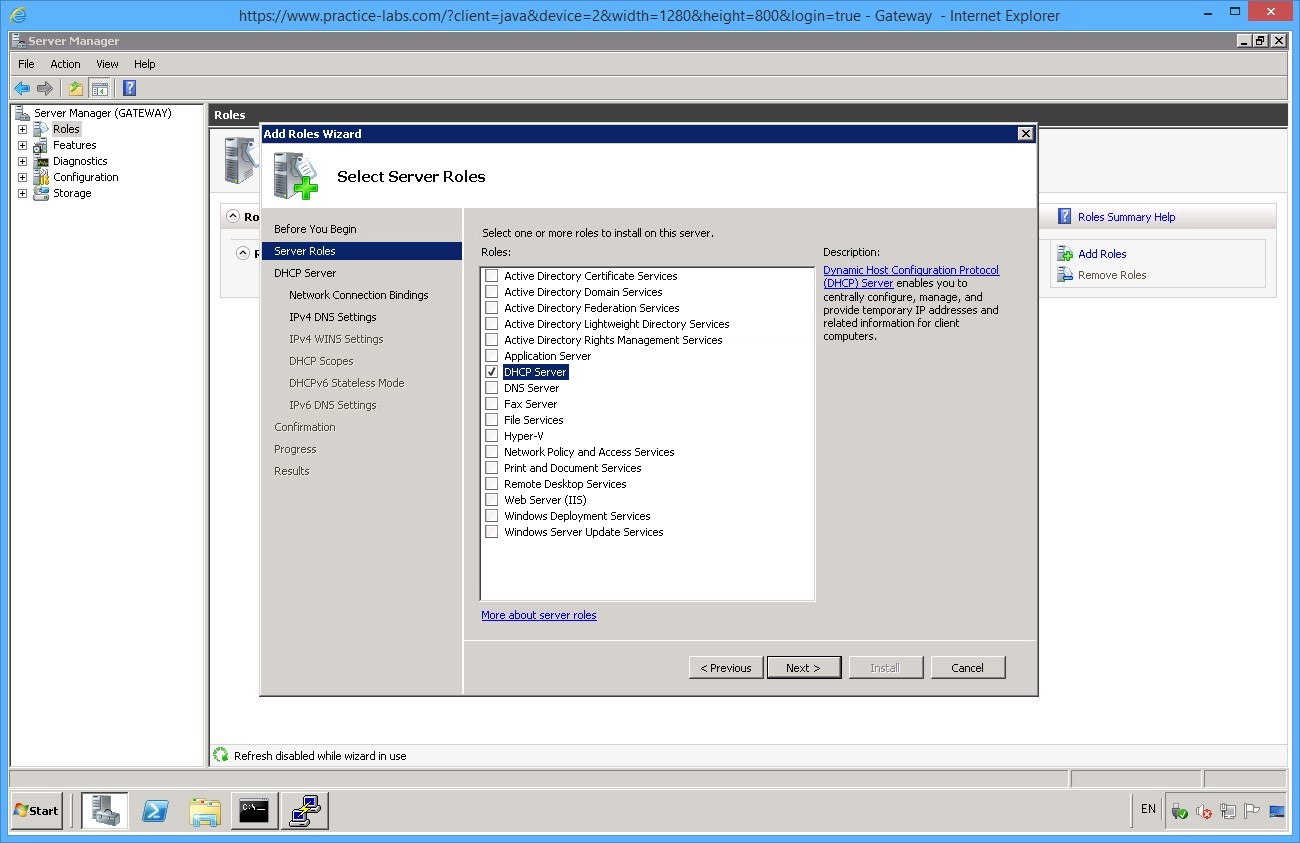1300x843 pixels.
Task: Cancel the Add Roles Wizard
Action: [x=967, y=668]
